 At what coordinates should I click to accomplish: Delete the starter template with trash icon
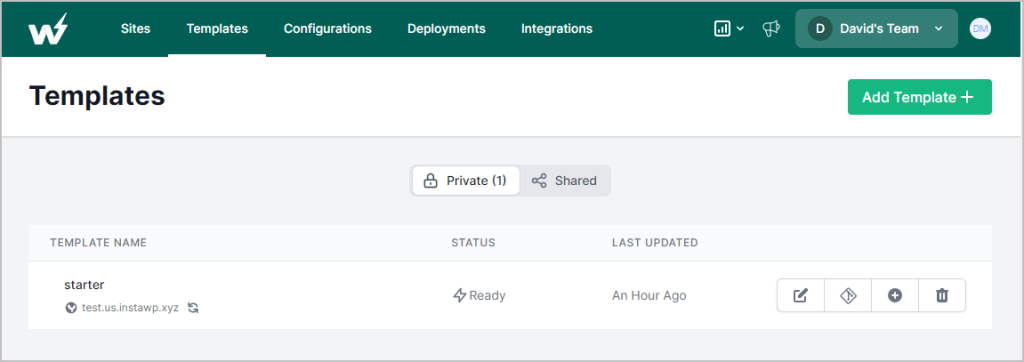click(942, 295)
